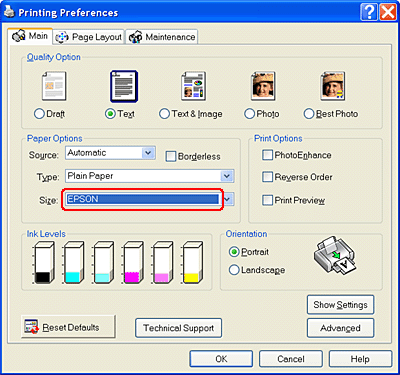Viewport: 400px width, 375px height.
Task: Confirm with the OK button
Action: [x=221, y=359]
